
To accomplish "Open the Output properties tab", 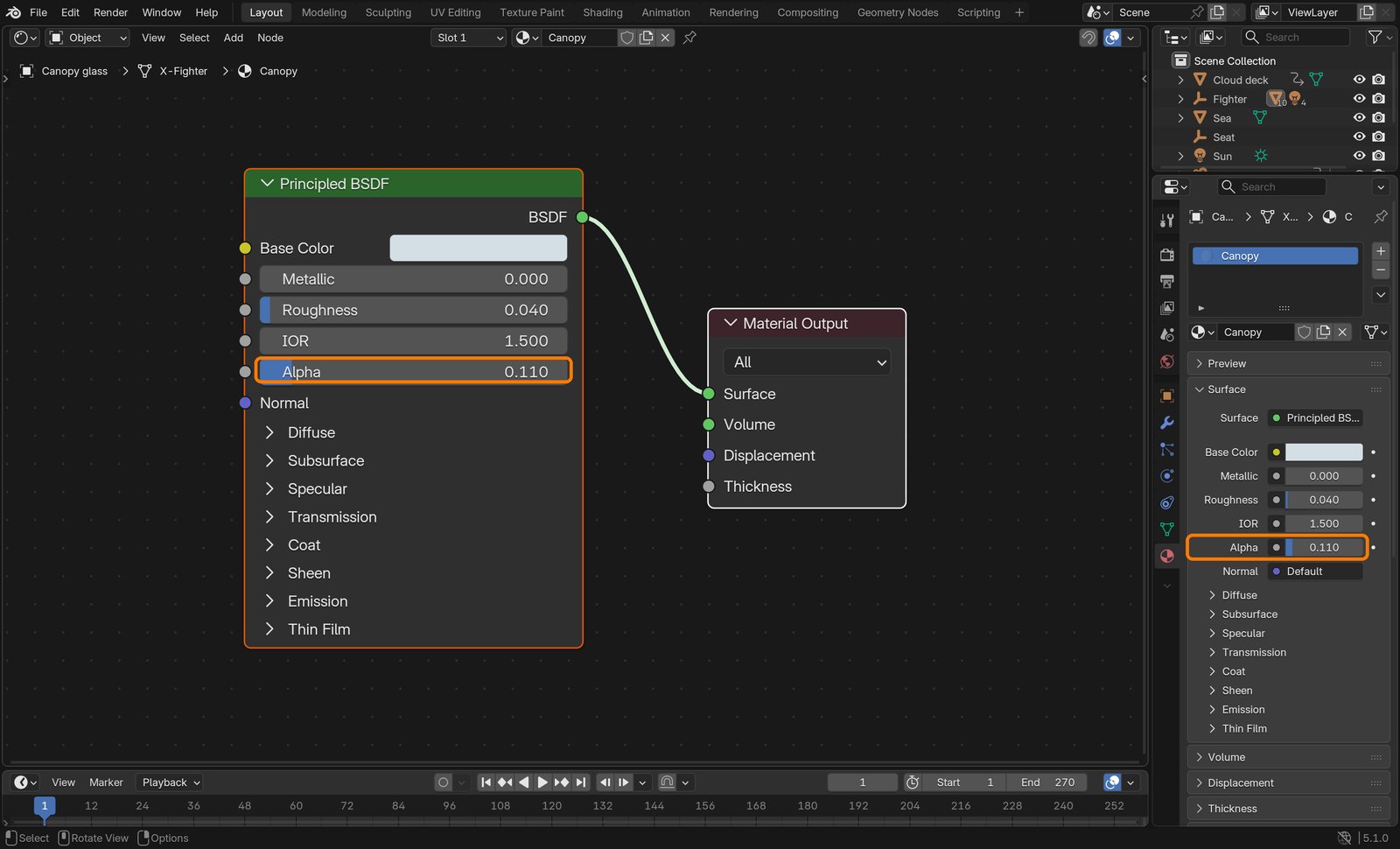I will pyautogui.click(x=1166, y=282).
